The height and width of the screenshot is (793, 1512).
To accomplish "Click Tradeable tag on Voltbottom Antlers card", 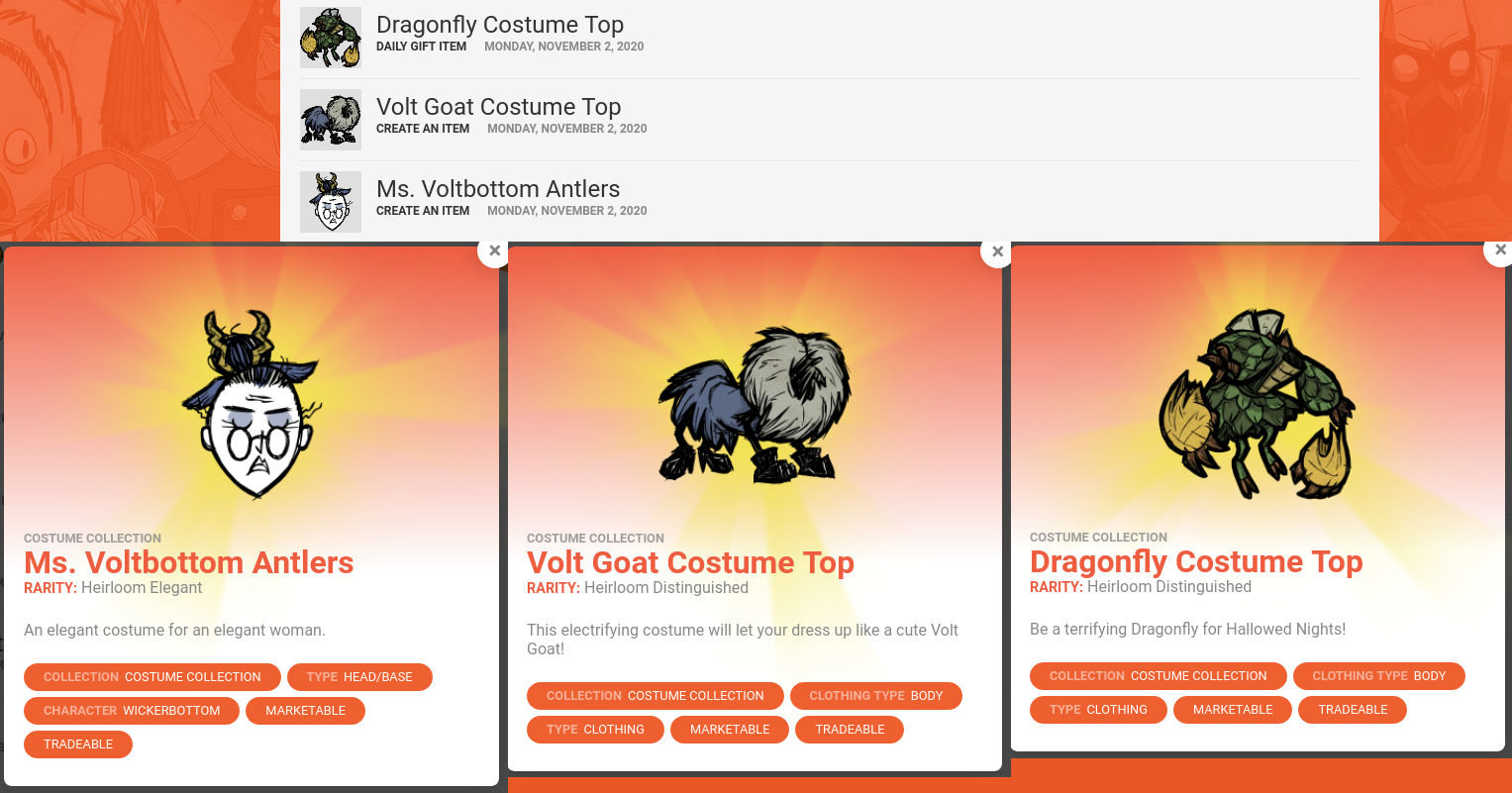I will (x=78, y=744).
